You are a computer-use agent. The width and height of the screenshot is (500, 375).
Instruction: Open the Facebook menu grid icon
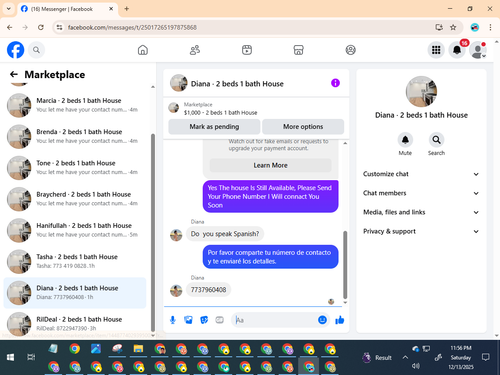pos(436,50)
